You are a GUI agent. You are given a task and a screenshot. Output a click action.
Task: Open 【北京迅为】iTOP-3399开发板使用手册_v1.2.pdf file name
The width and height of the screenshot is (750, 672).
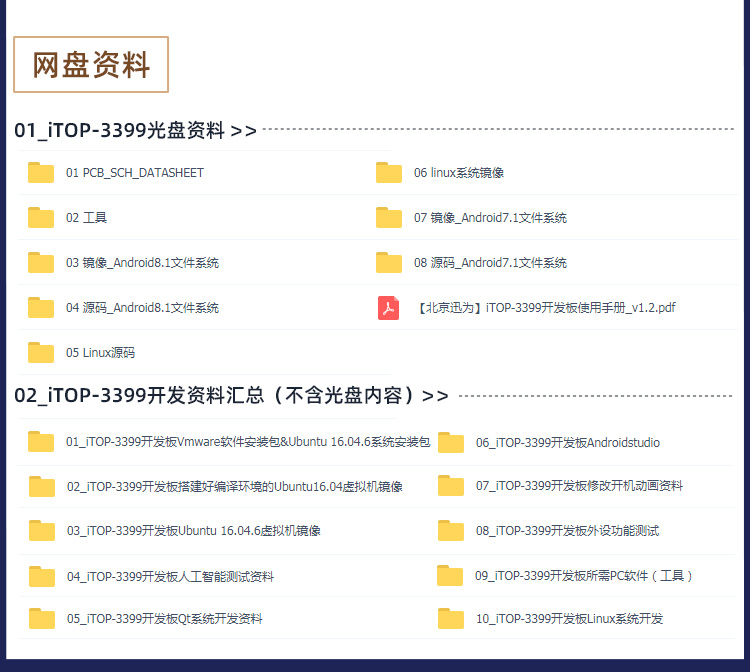[547, 308]
